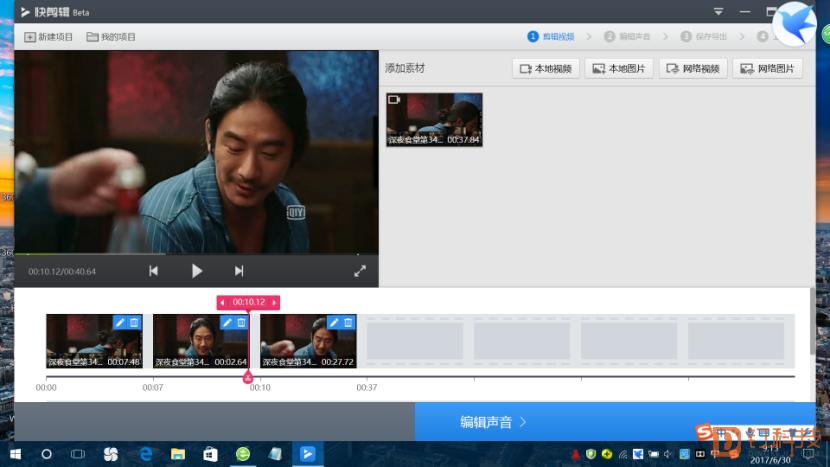Nudge playhead time backward with left arrow
The height and width of the screenshot is (467, 830).
(222, 302)
